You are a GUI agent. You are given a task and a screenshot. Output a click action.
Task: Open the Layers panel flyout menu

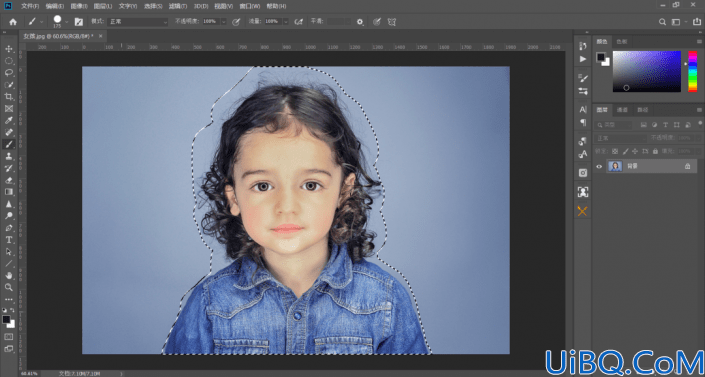[x=699, y=110]
